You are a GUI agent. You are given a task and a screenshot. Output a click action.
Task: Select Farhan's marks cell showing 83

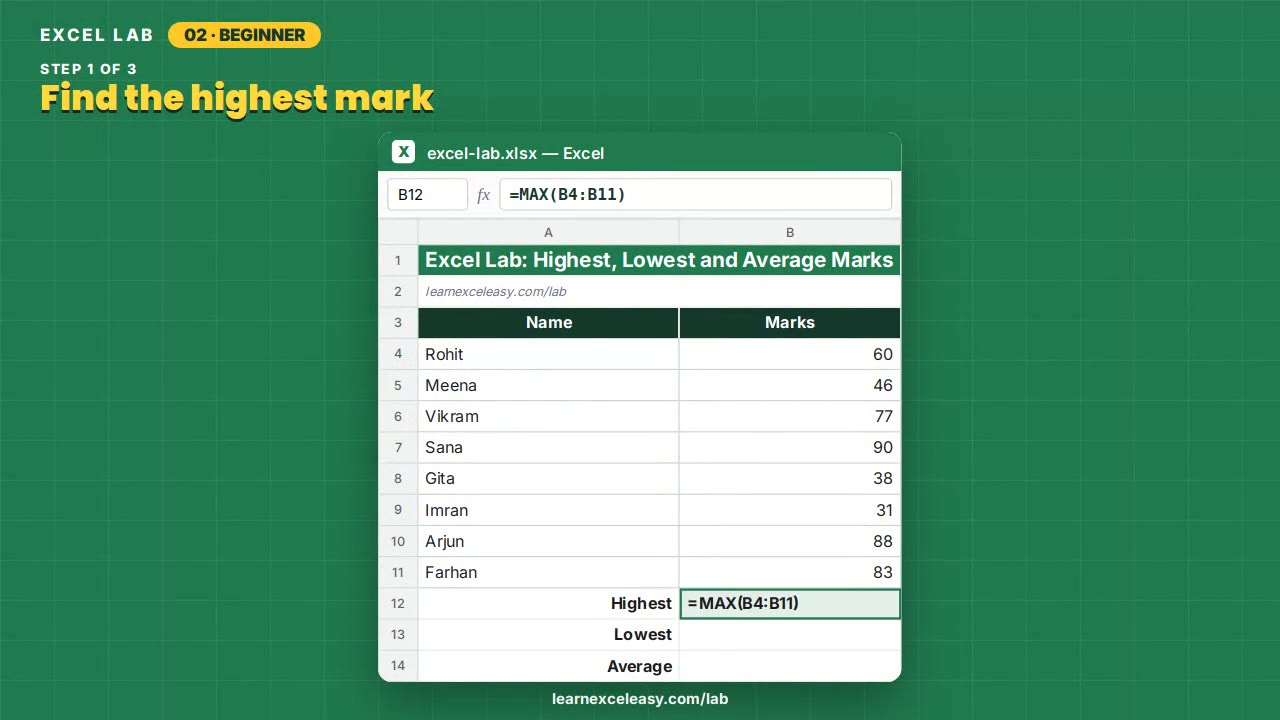(790, 572)
